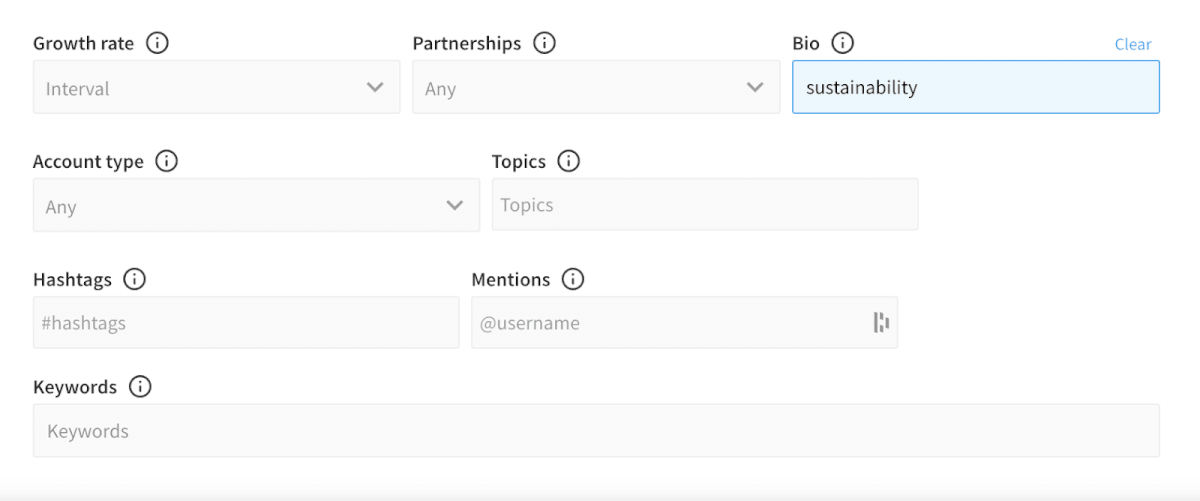Click the icon inside the Mentions field

tap(881, 322)
